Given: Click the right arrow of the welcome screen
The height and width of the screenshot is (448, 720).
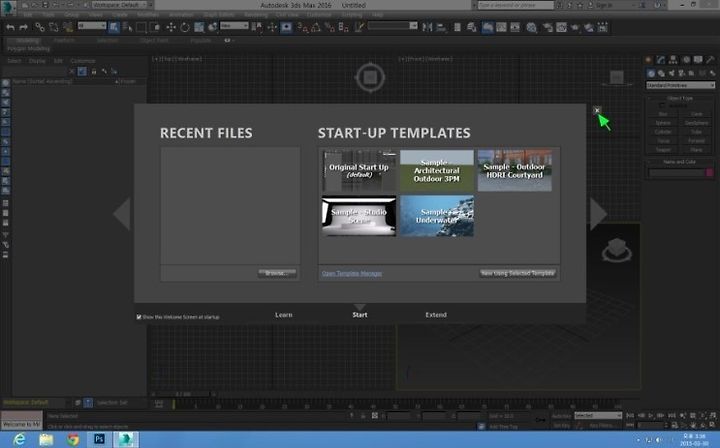Looking at the screenshot, I should (598, 213).
